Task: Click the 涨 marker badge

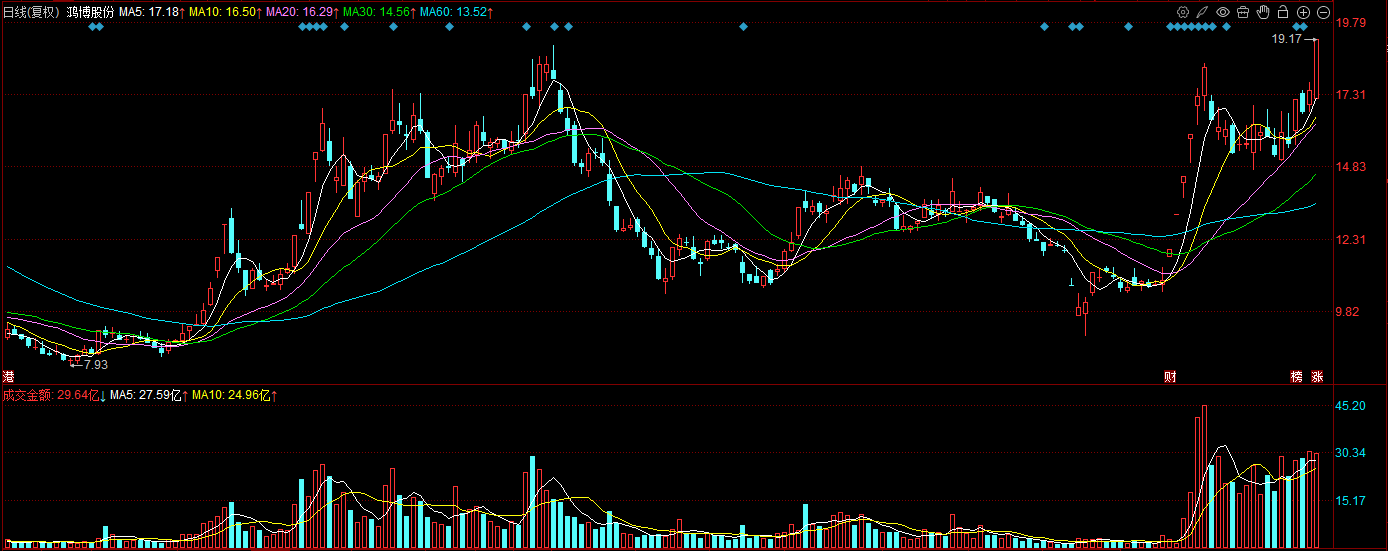Action: tap(1317, 377)
